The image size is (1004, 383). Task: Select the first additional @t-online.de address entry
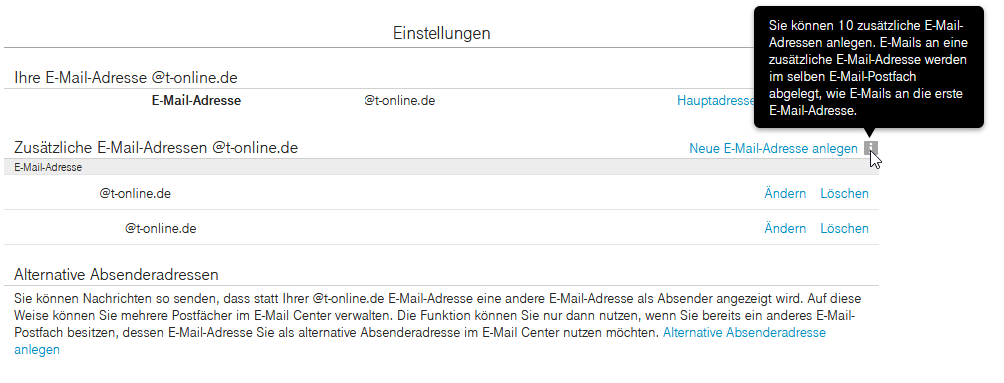click(135, 193)
